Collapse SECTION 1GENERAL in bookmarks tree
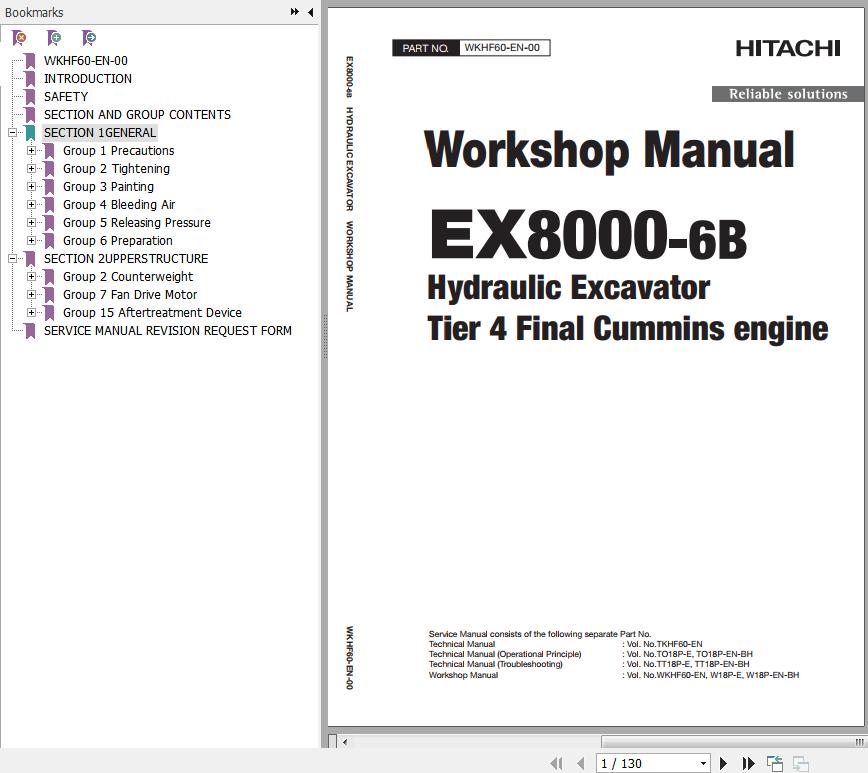868x773 pixels. (x=12, y=133)
